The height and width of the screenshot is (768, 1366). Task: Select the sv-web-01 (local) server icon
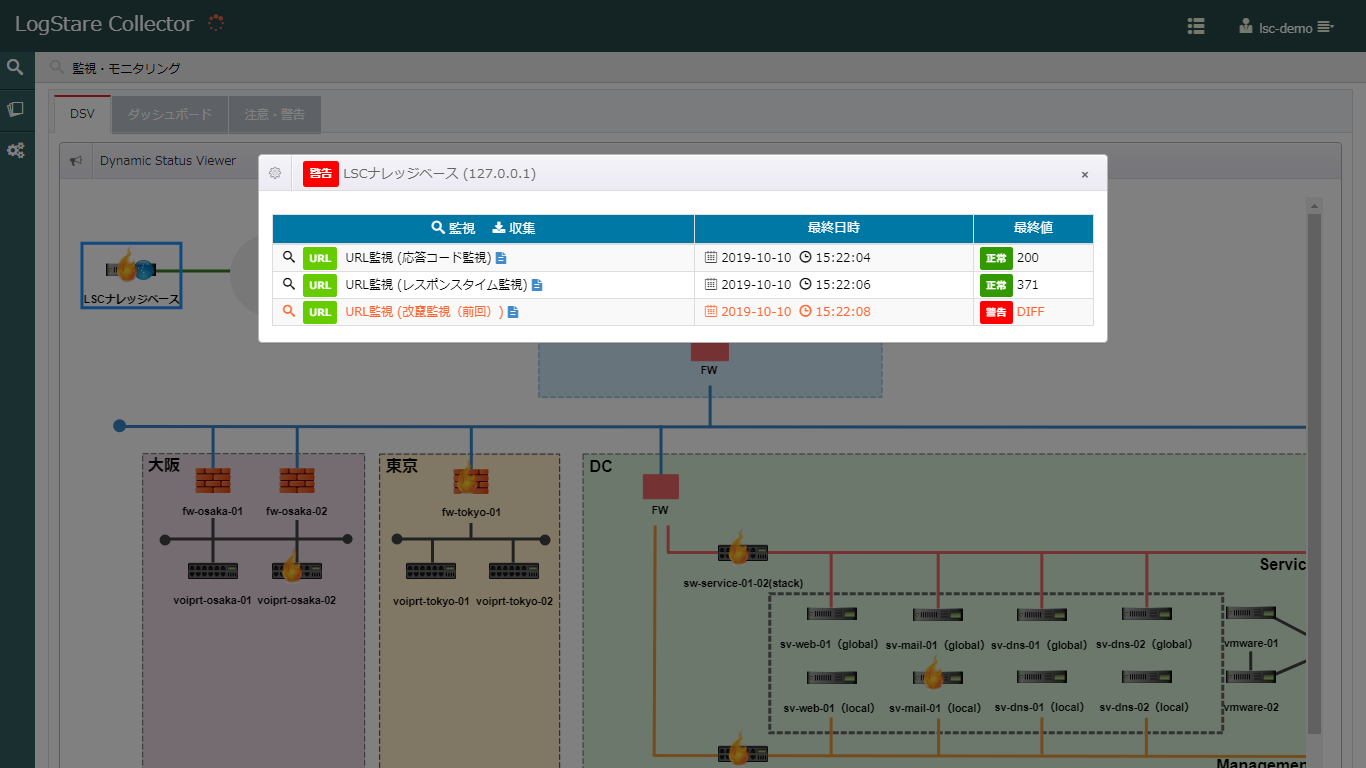pos(833,678)
